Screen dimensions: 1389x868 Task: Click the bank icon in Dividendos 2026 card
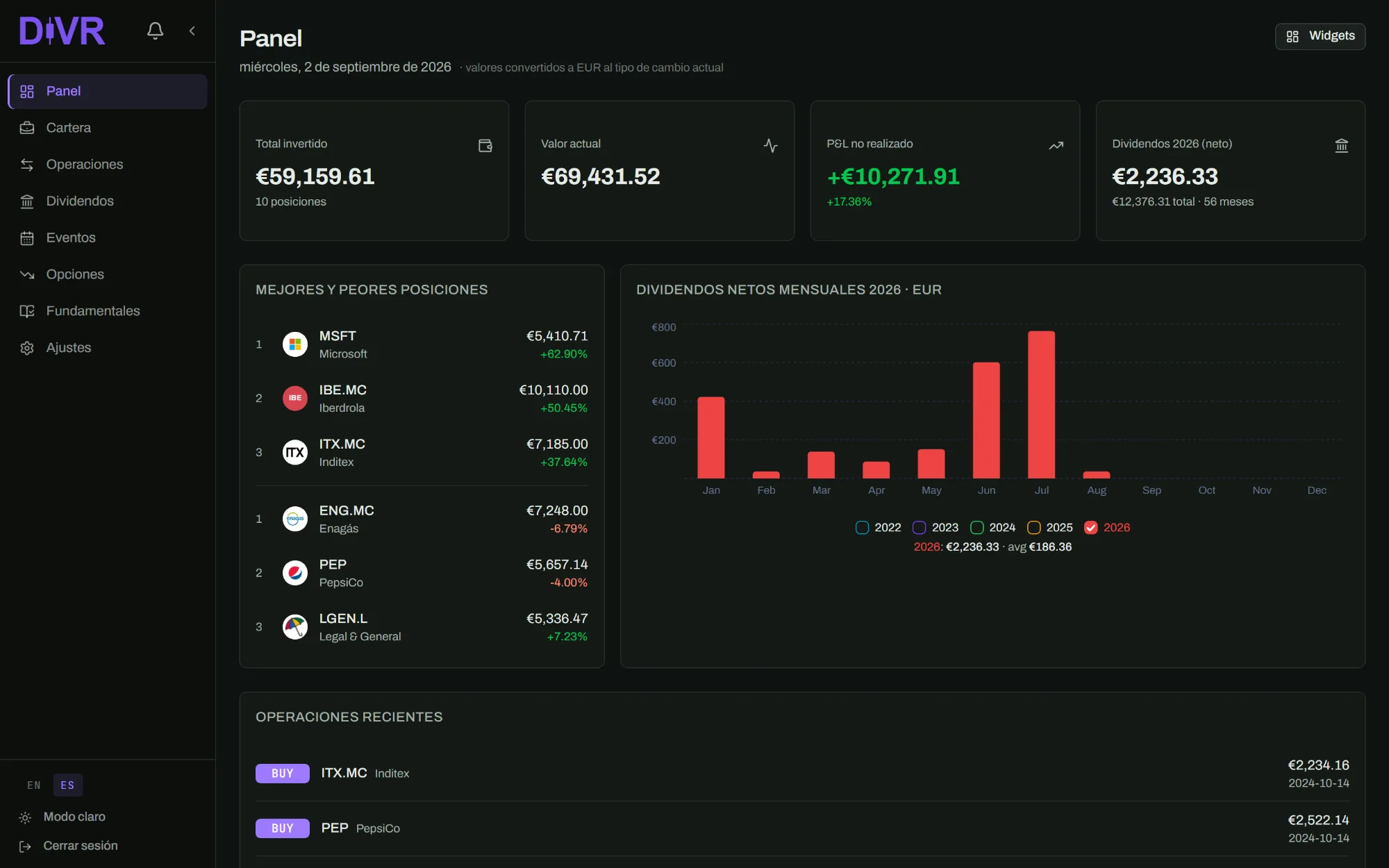[1341, 145]
